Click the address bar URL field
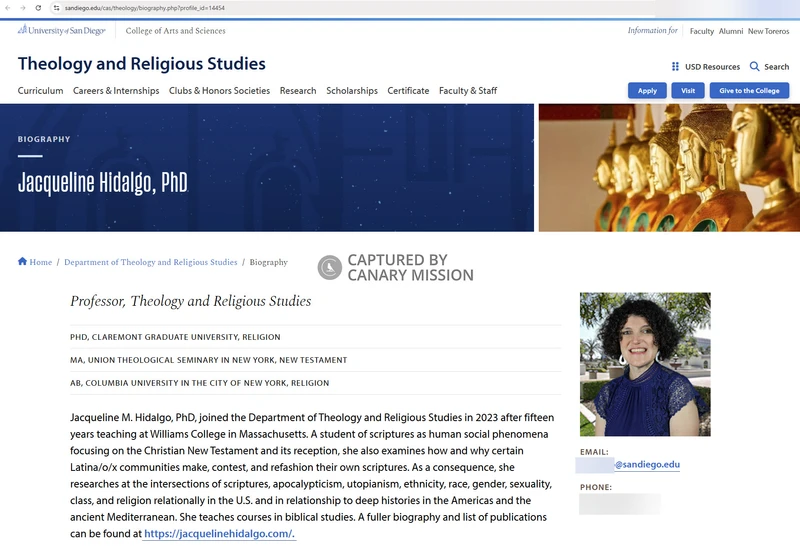The image size is (800, 546). tap(300, 7)
